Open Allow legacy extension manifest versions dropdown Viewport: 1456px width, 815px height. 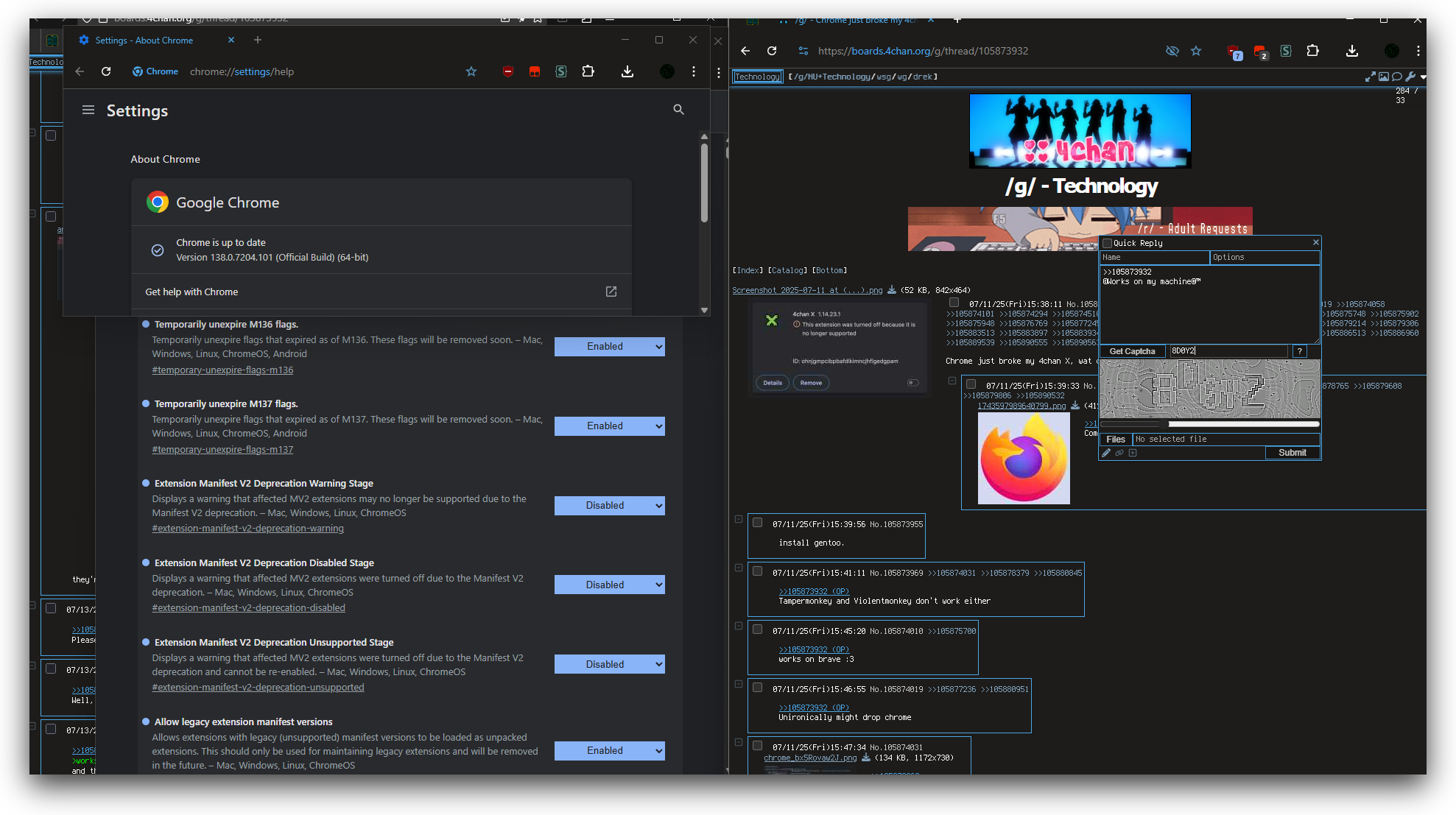pyautogui.click(x=610, y=751)
